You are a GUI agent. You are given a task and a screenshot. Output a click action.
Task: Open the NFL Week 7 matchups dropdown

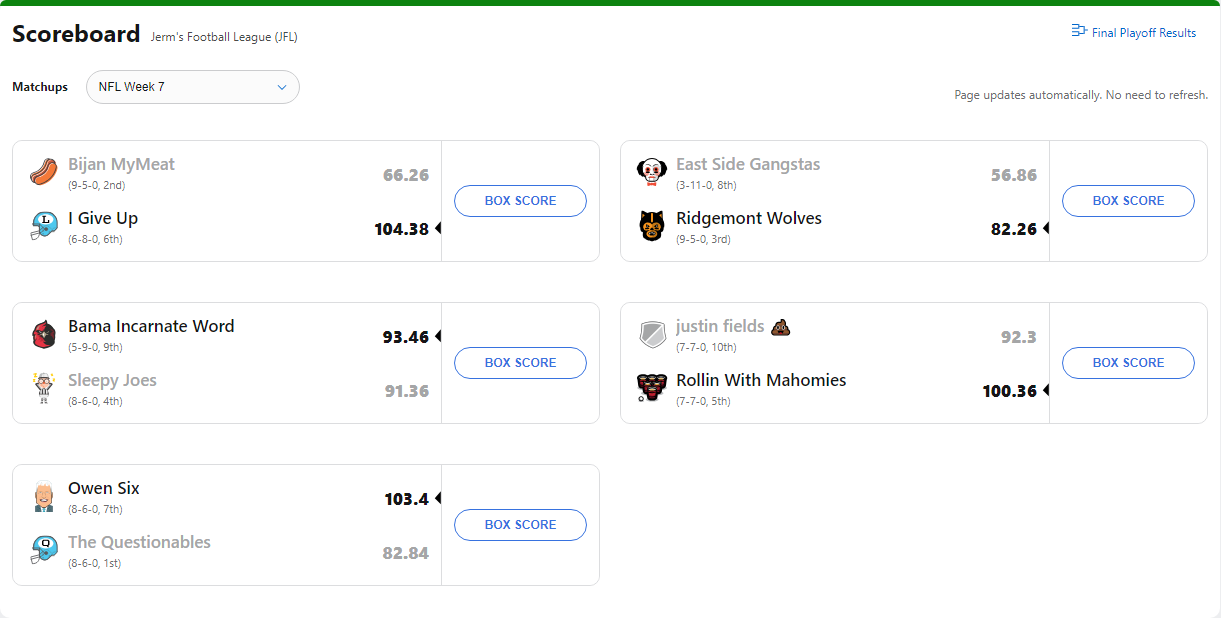193,87
